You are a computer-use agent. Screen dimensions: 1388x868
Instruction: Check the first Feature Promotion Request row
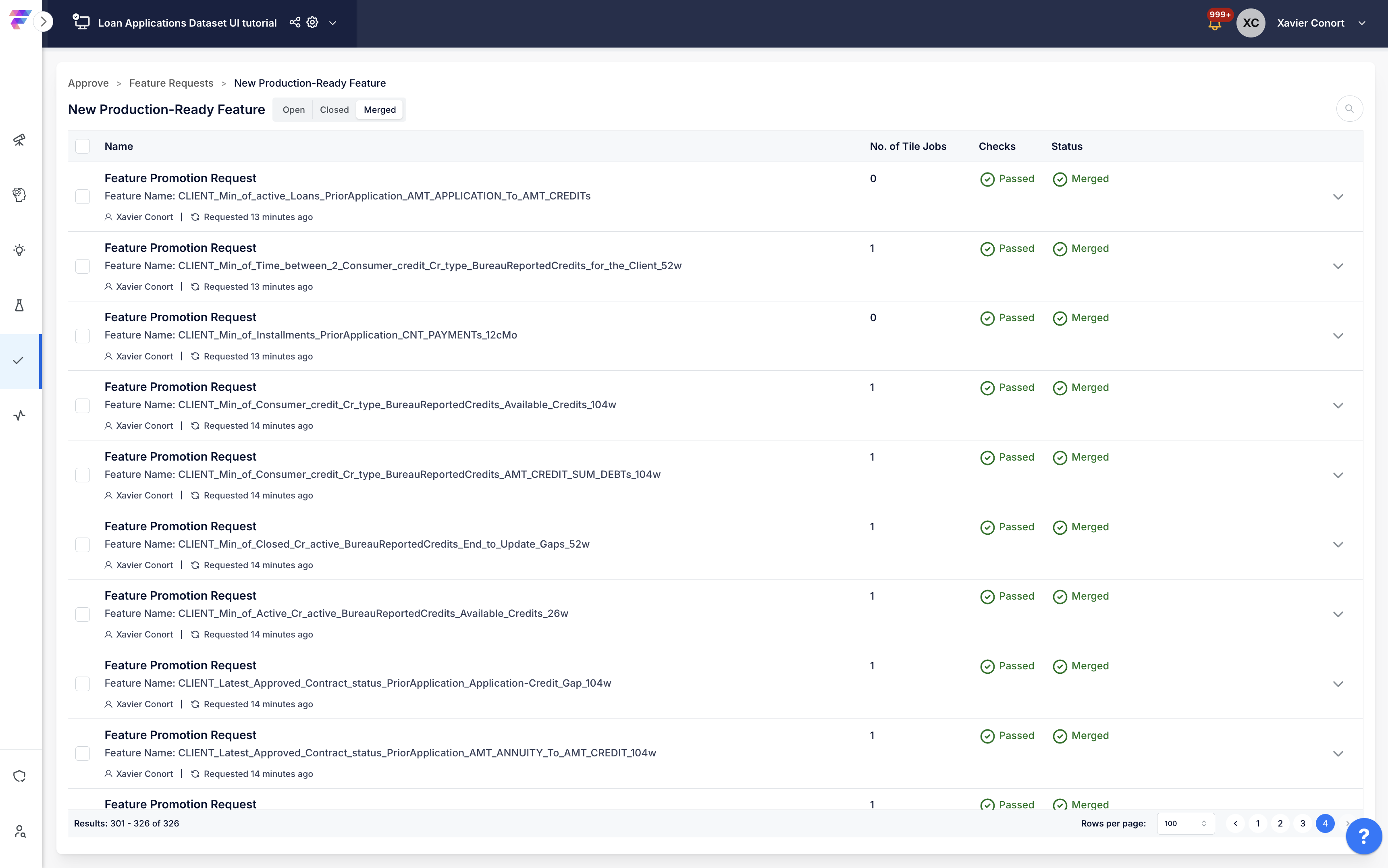click(83, 197)
